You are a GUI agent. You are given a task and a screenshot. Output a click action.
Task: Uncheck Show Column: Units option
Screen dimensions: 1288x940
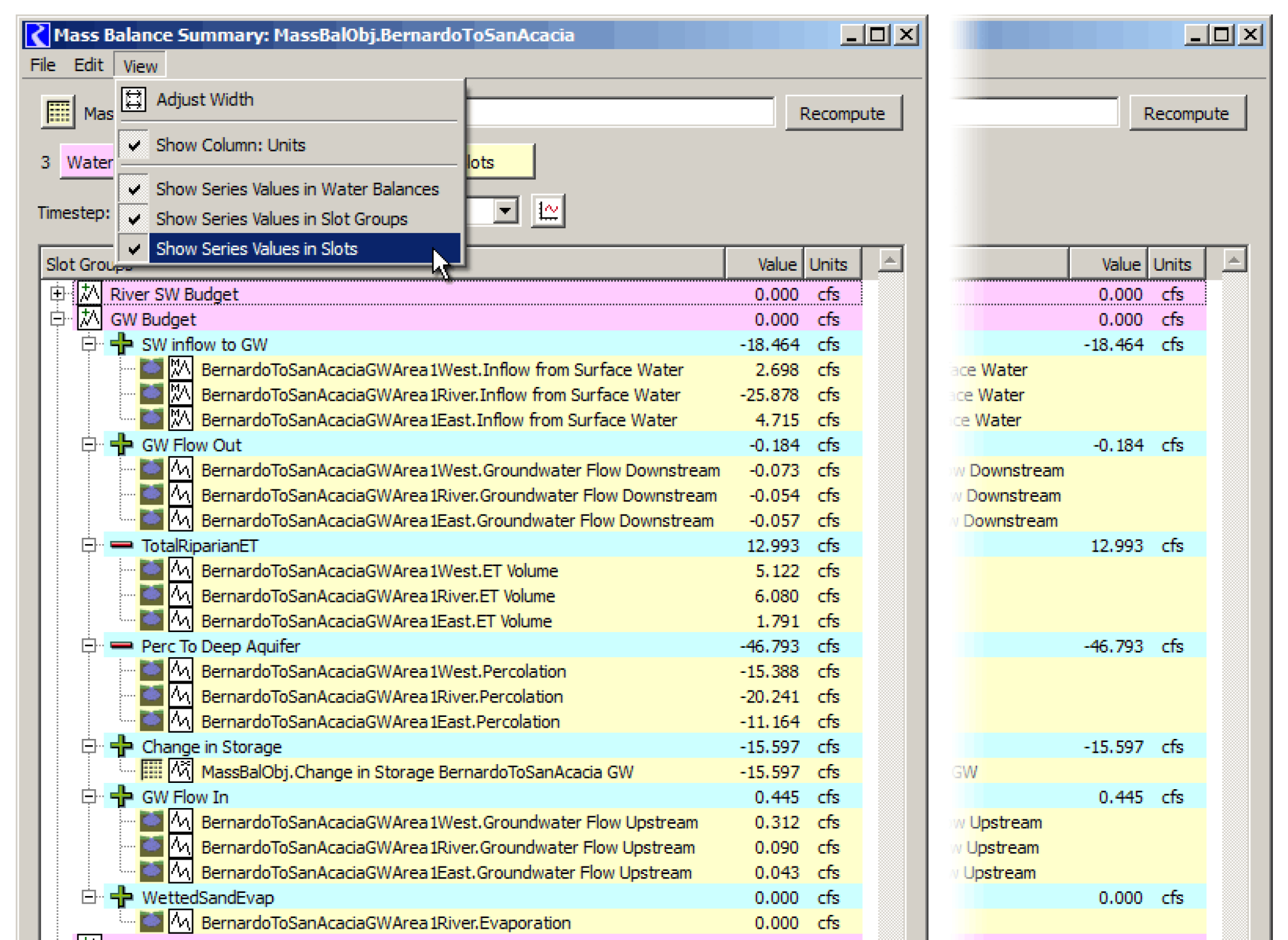tap(231, 145)
